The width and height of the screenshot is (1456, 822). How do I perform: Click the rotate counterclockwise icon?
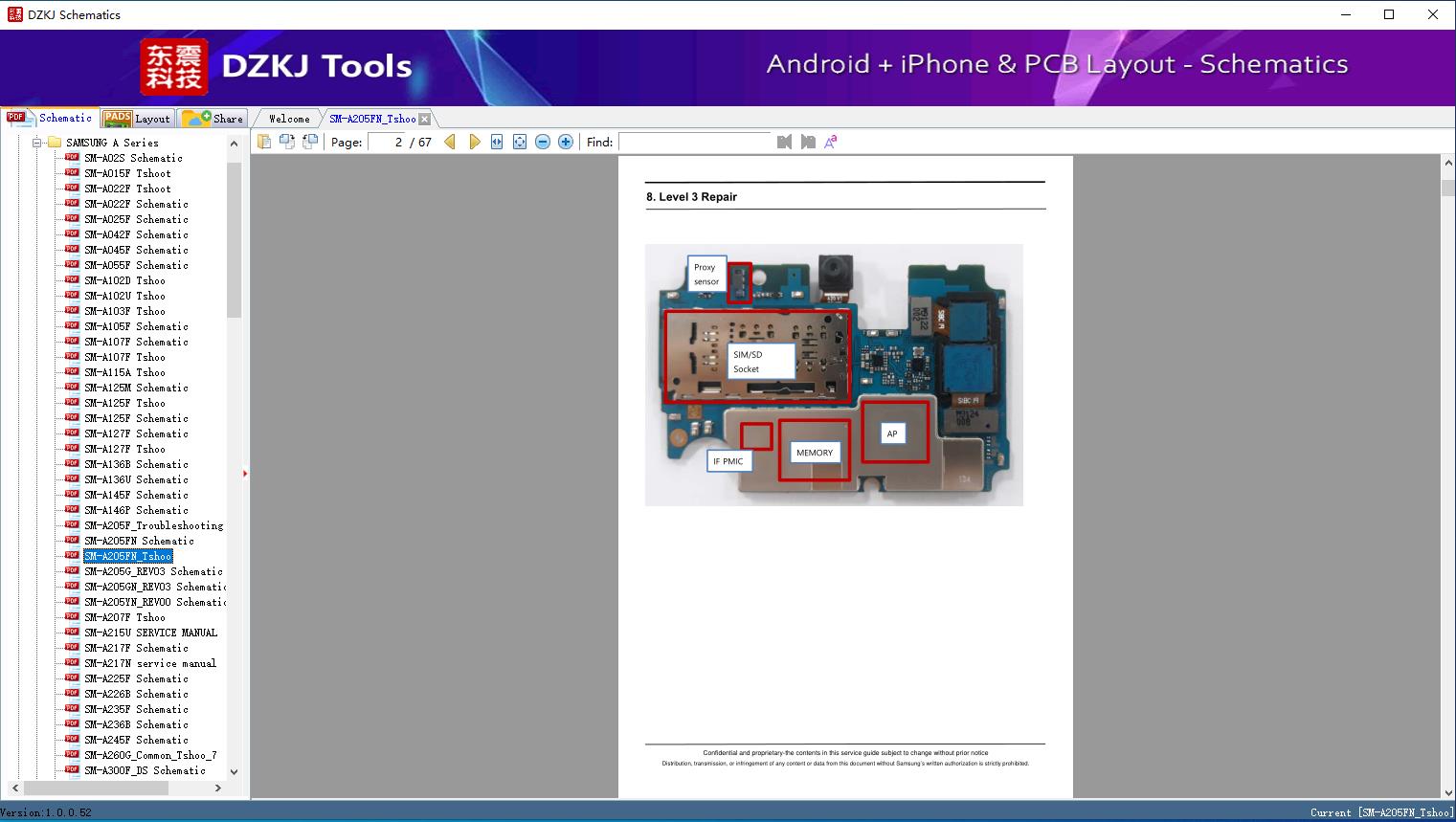[x=286, y=142]
